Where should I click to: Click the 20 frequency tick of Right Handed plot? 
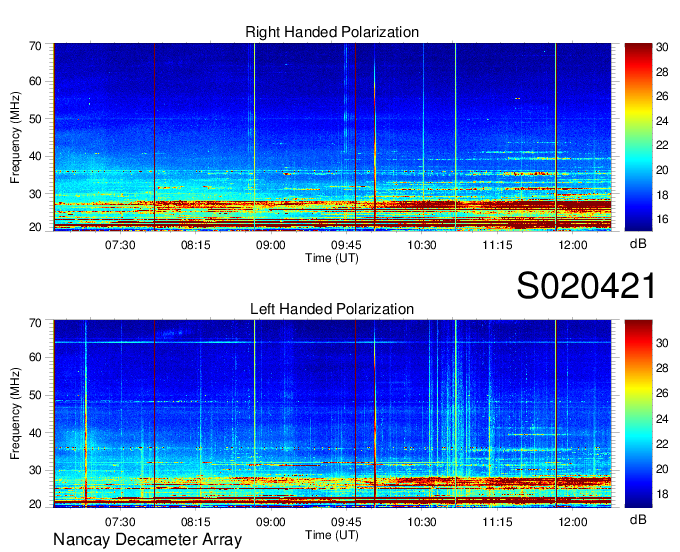35,227
